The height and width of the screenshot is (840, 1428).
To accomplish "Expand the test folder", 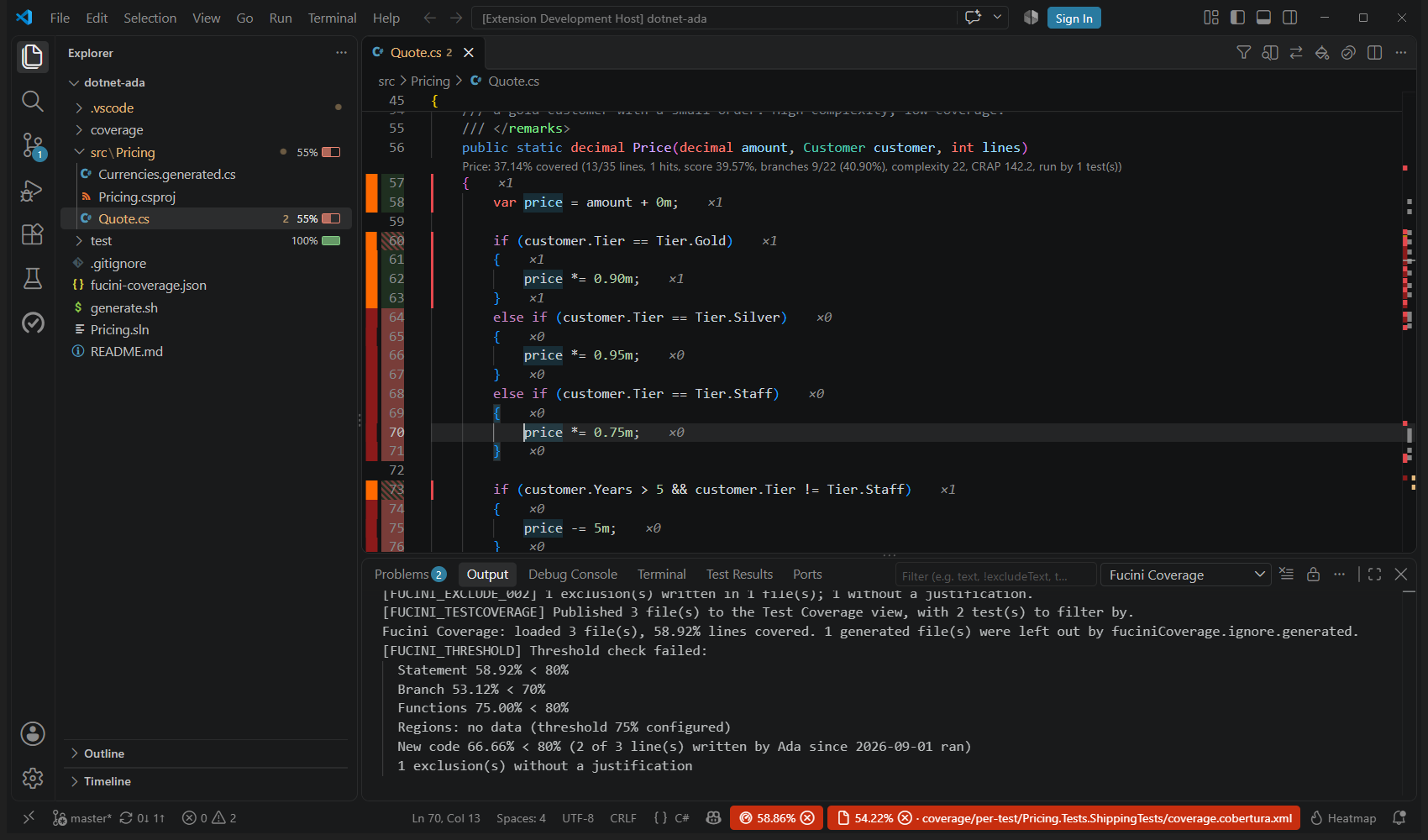I will tap(206, 241).
